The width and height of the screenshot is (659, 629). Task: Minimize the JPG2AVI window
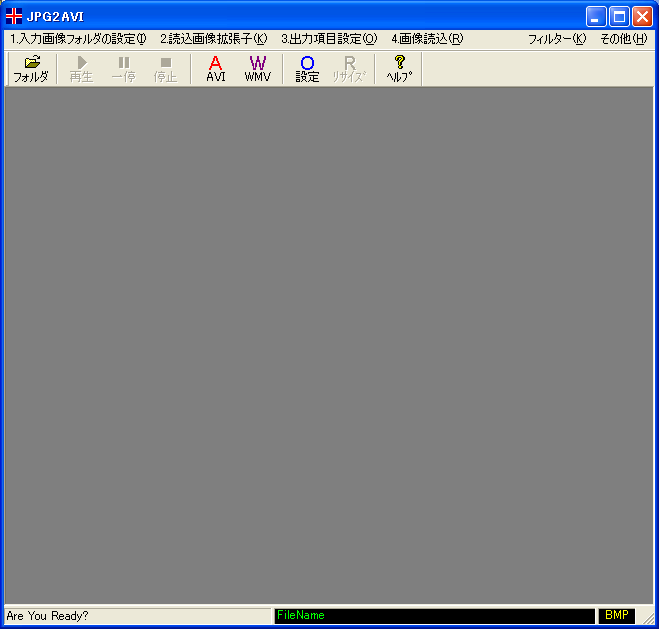(x=596, y=17)
